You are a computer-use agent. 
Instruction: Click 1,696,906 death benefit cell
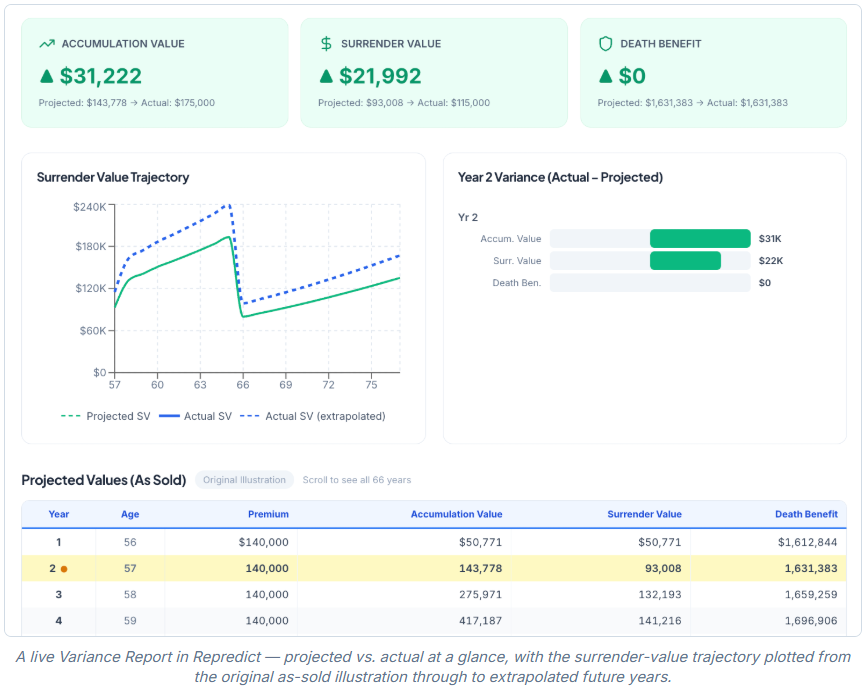[811, 621]
